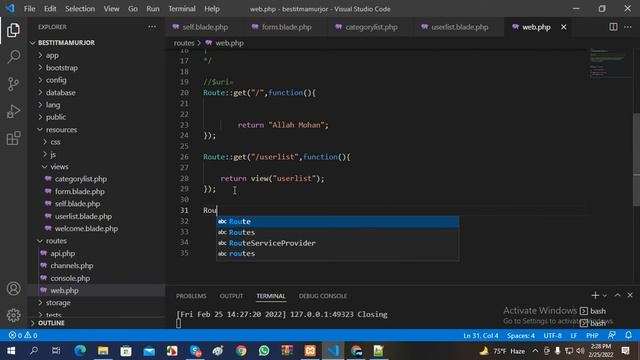Click Ln 31, Col 4 status item
The height and width of the screenshot is (360, 640).
(x=480, y=336)
